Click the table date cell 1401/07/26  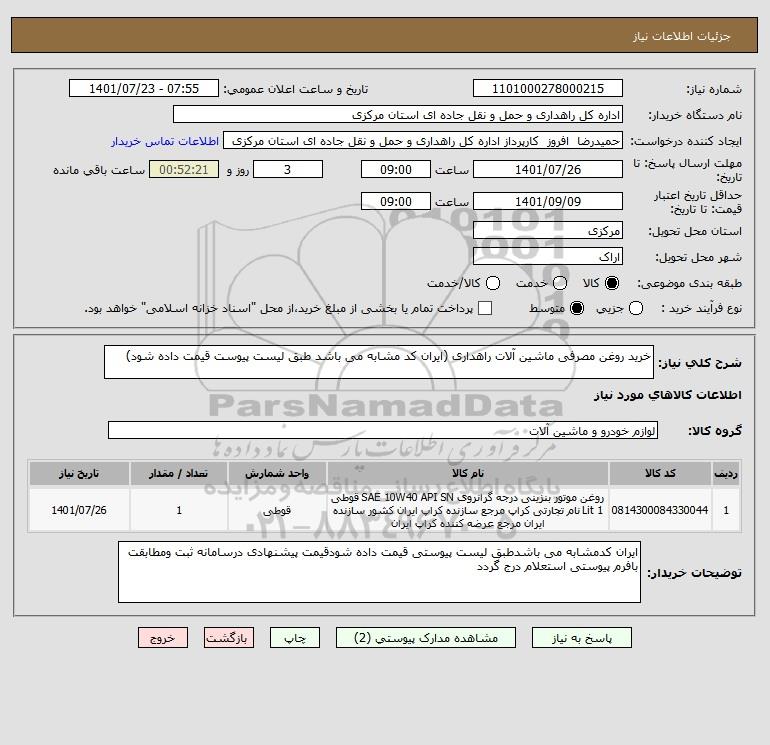pos(79,510)
